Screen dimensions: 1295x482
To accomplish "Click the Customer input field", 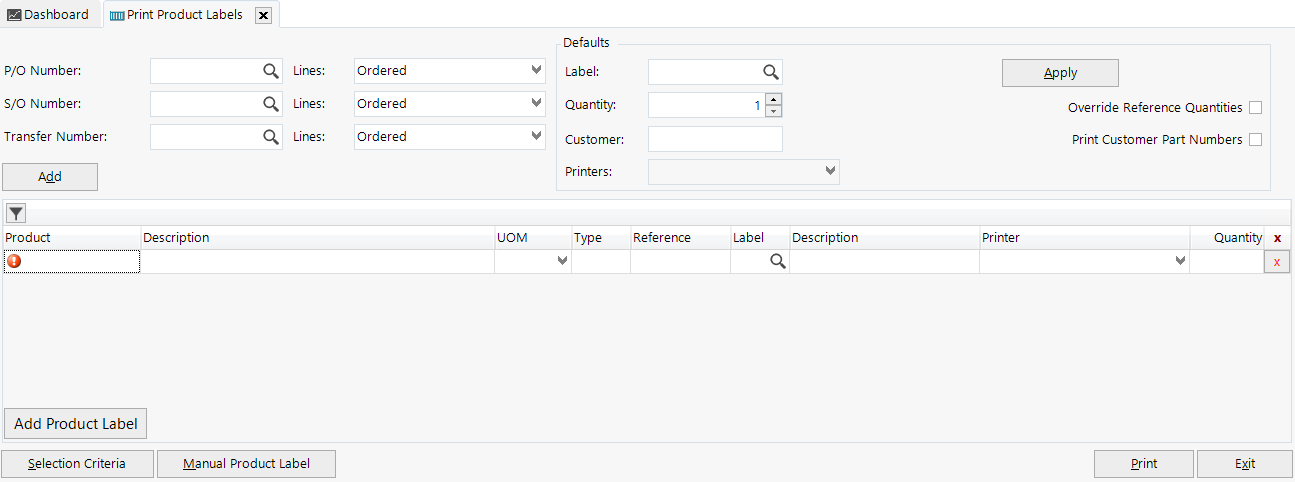I will (x=715, y=139).
